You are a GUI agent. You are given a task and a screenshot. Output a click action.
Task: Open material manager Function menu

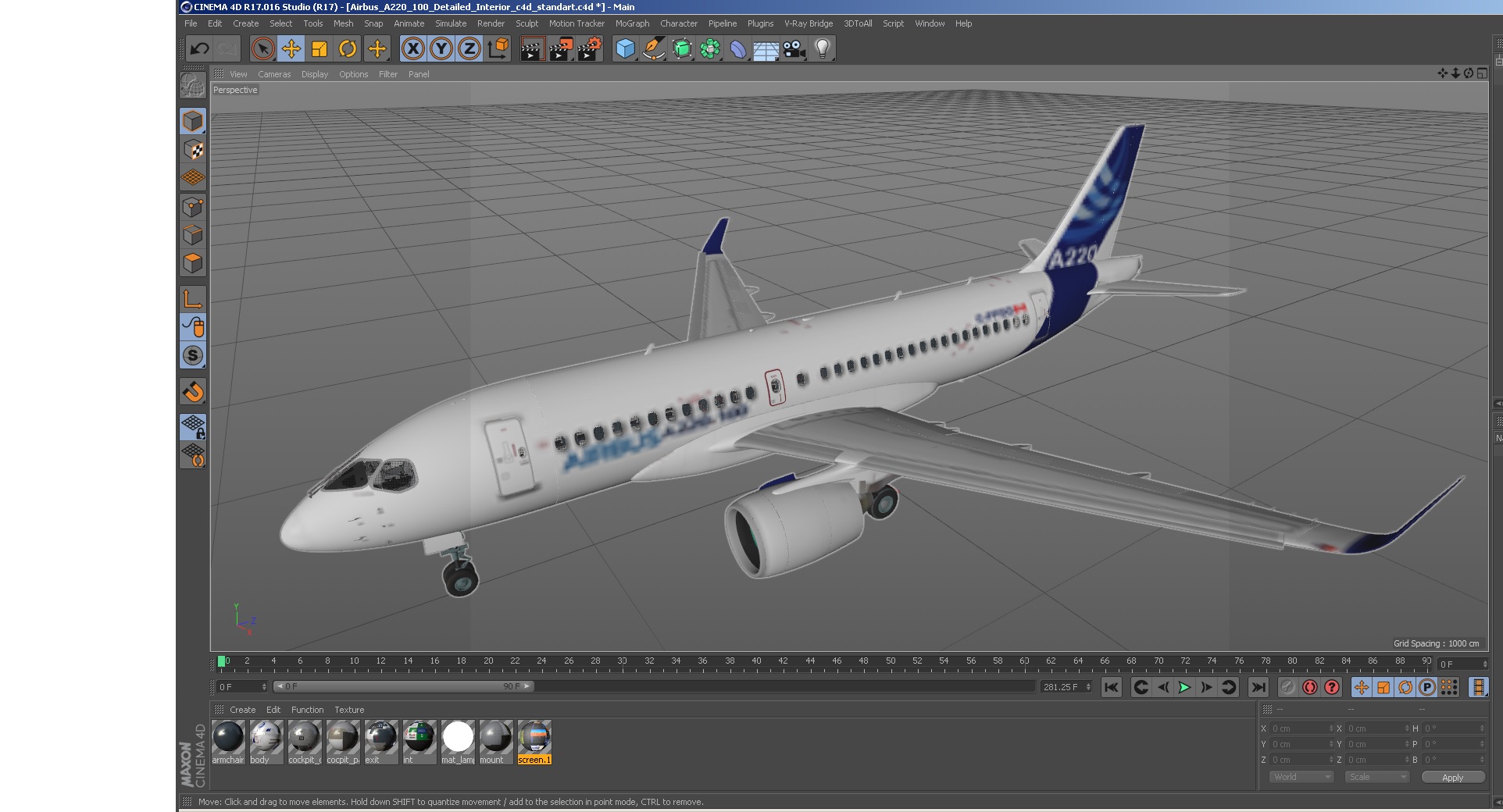click(x=307, y=710)
